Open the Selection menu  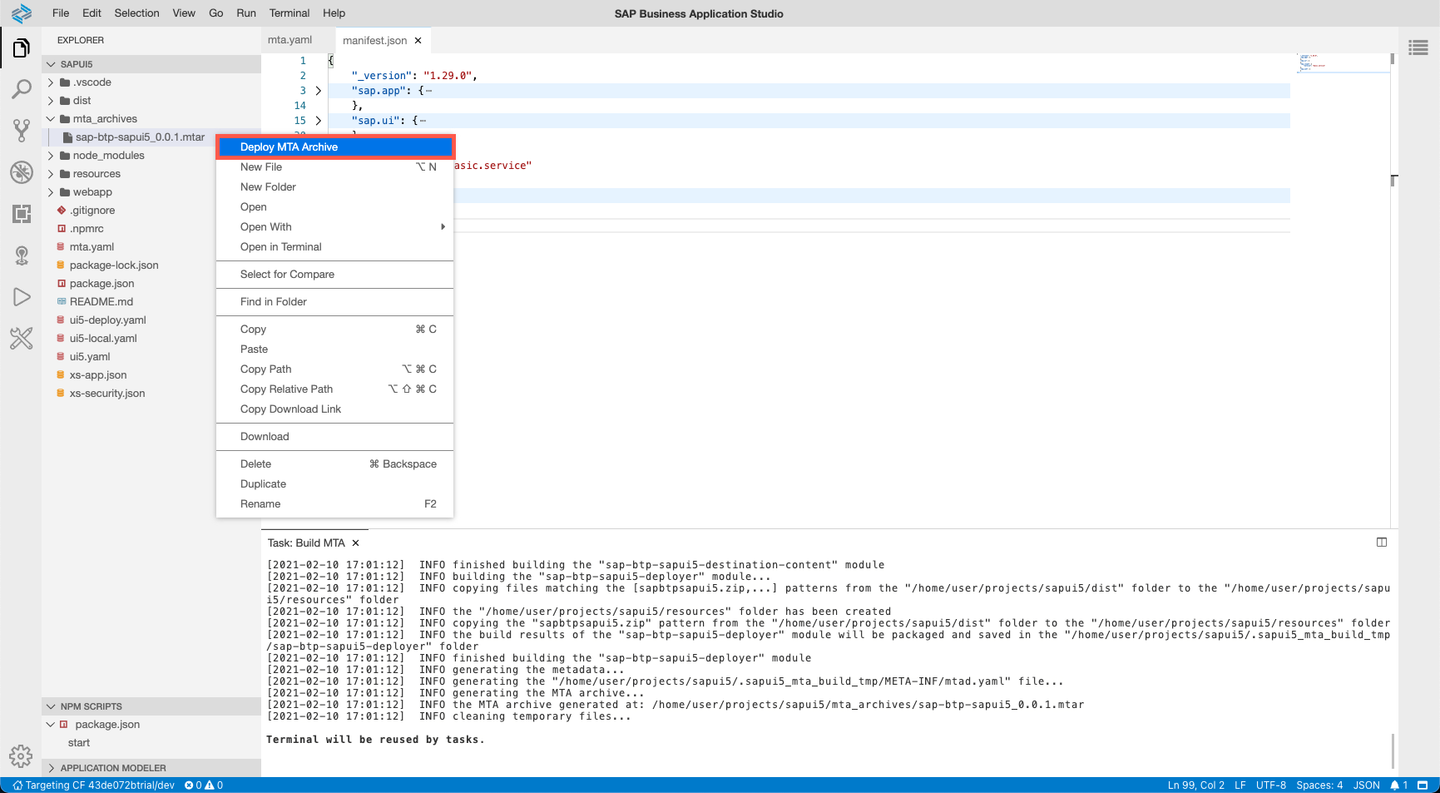pos(137,13)
